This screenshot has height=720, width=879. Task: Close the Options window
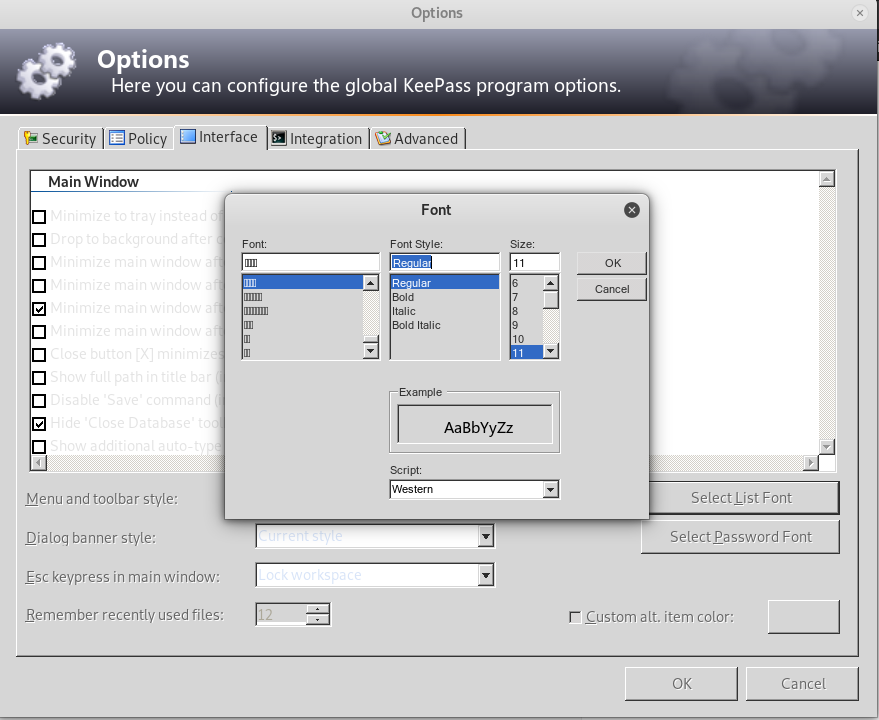(x=859, y=13)
